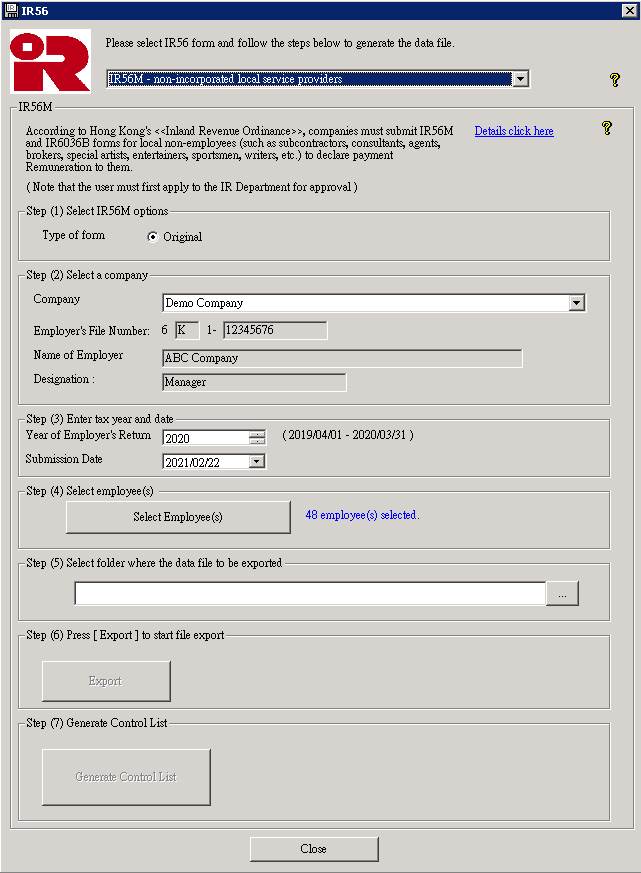Image resolution: width=641 pixels, height=873 pixels.
Task: Click the red IR logo image
Action: (x=50, y=62)
